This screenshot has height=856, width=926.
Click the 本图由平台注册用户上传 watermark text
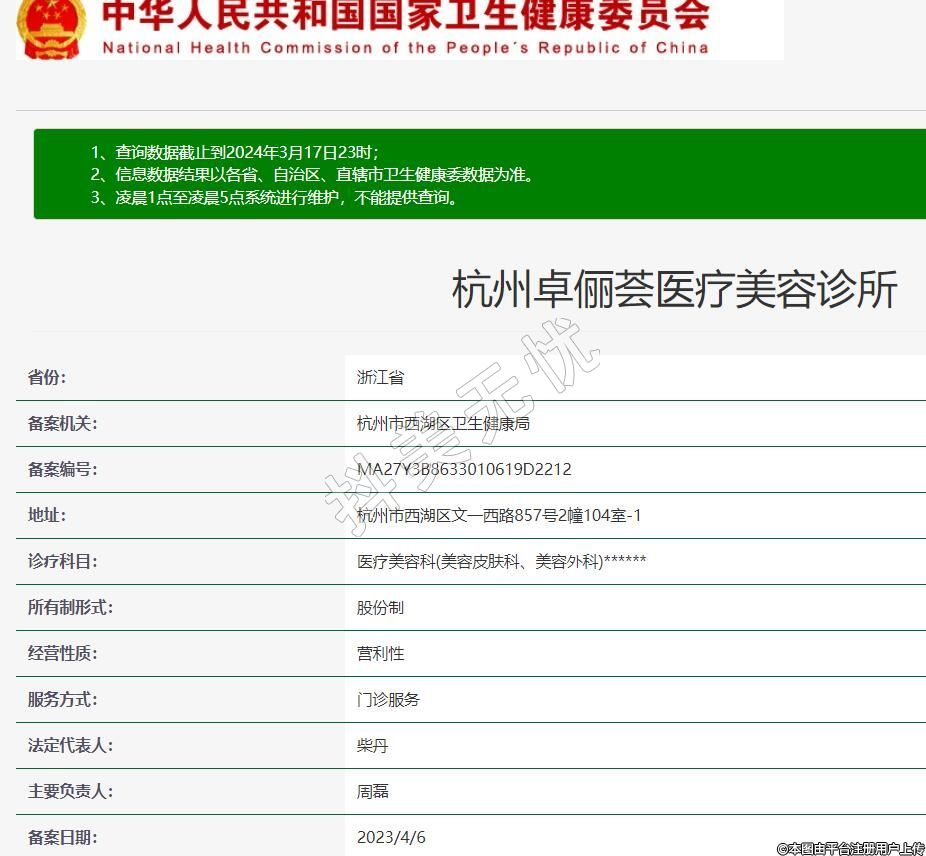pyautogui.click(x=850, y=848)
